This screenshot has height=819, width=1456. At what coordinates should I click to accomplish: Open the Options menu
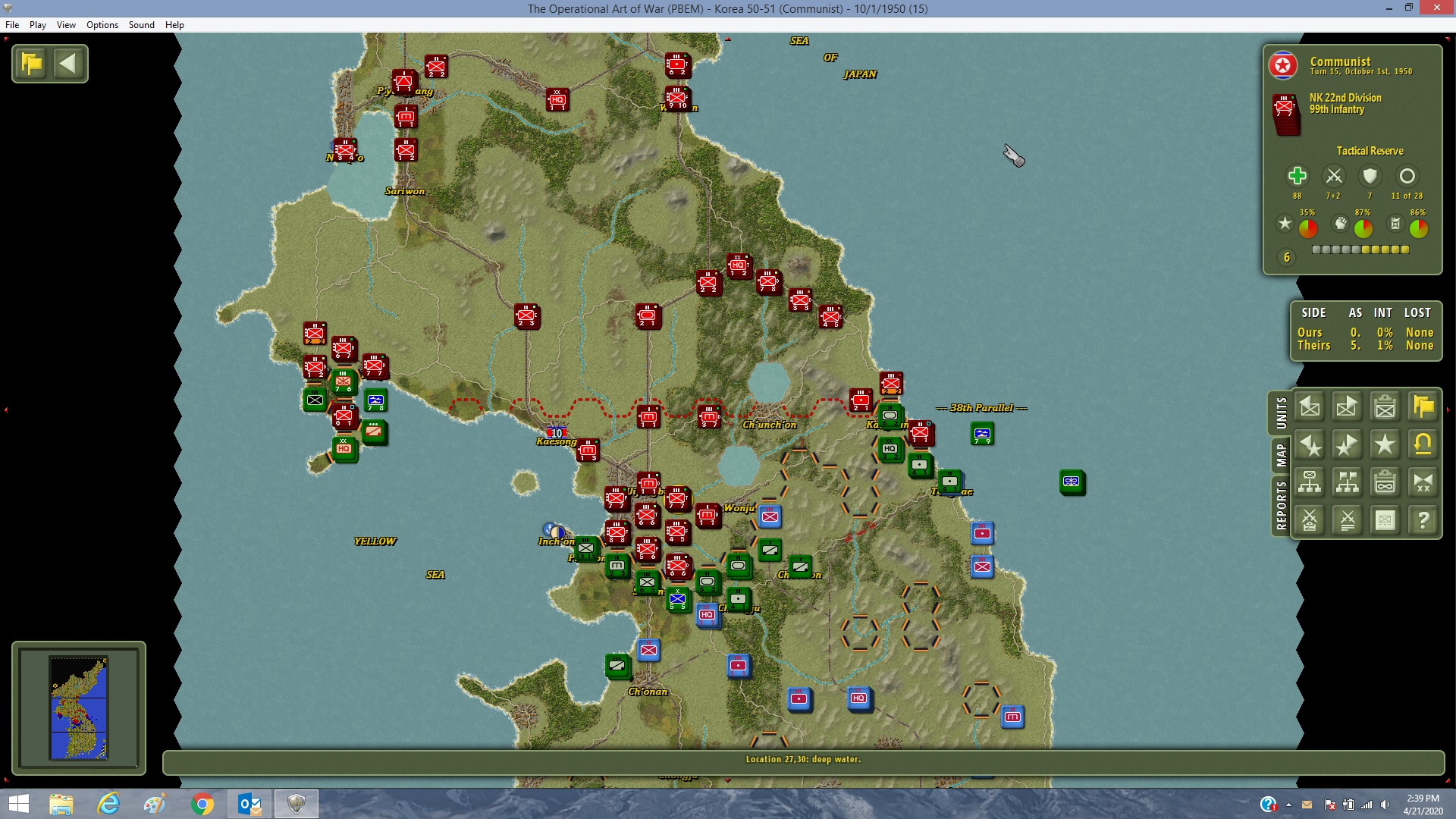pos(102,25)
